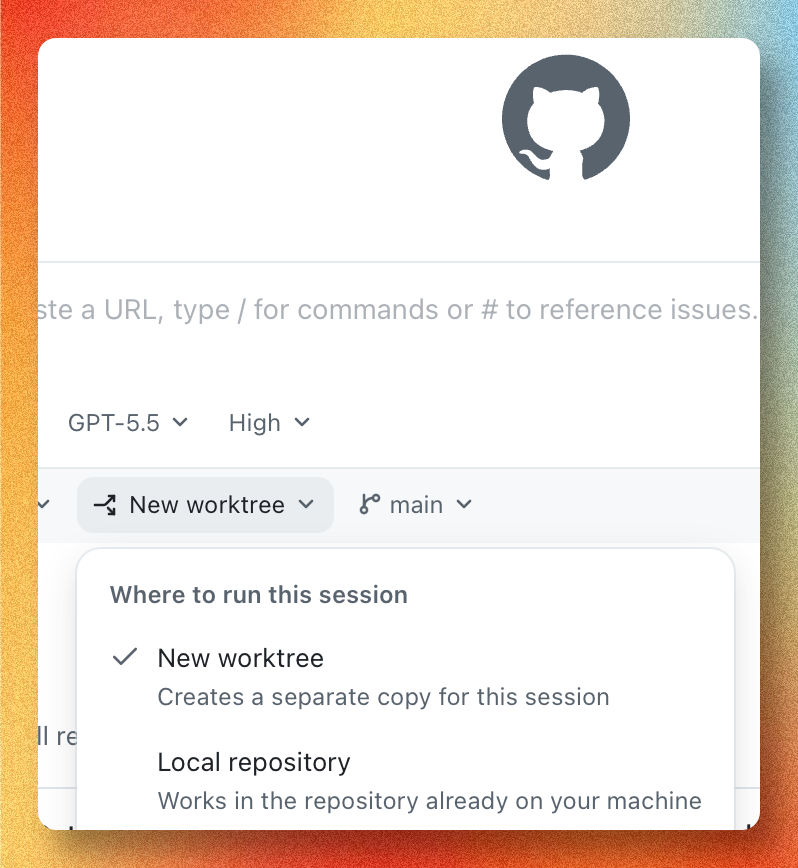
Task: Click the partially hidden chevron left of New worktree
Action: pyautogui.click(x=44, y=504)
